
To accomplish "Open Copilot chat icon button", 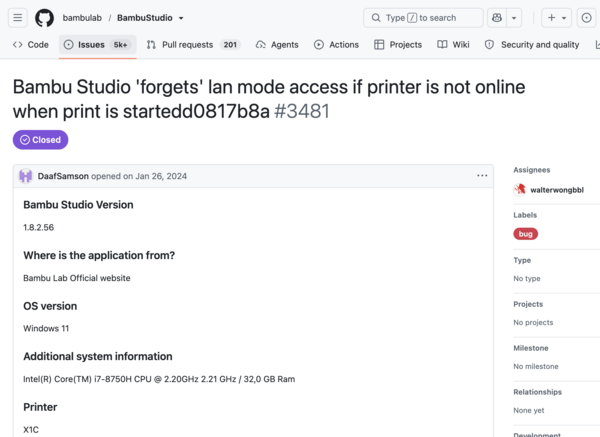I will tap(497, 18).
